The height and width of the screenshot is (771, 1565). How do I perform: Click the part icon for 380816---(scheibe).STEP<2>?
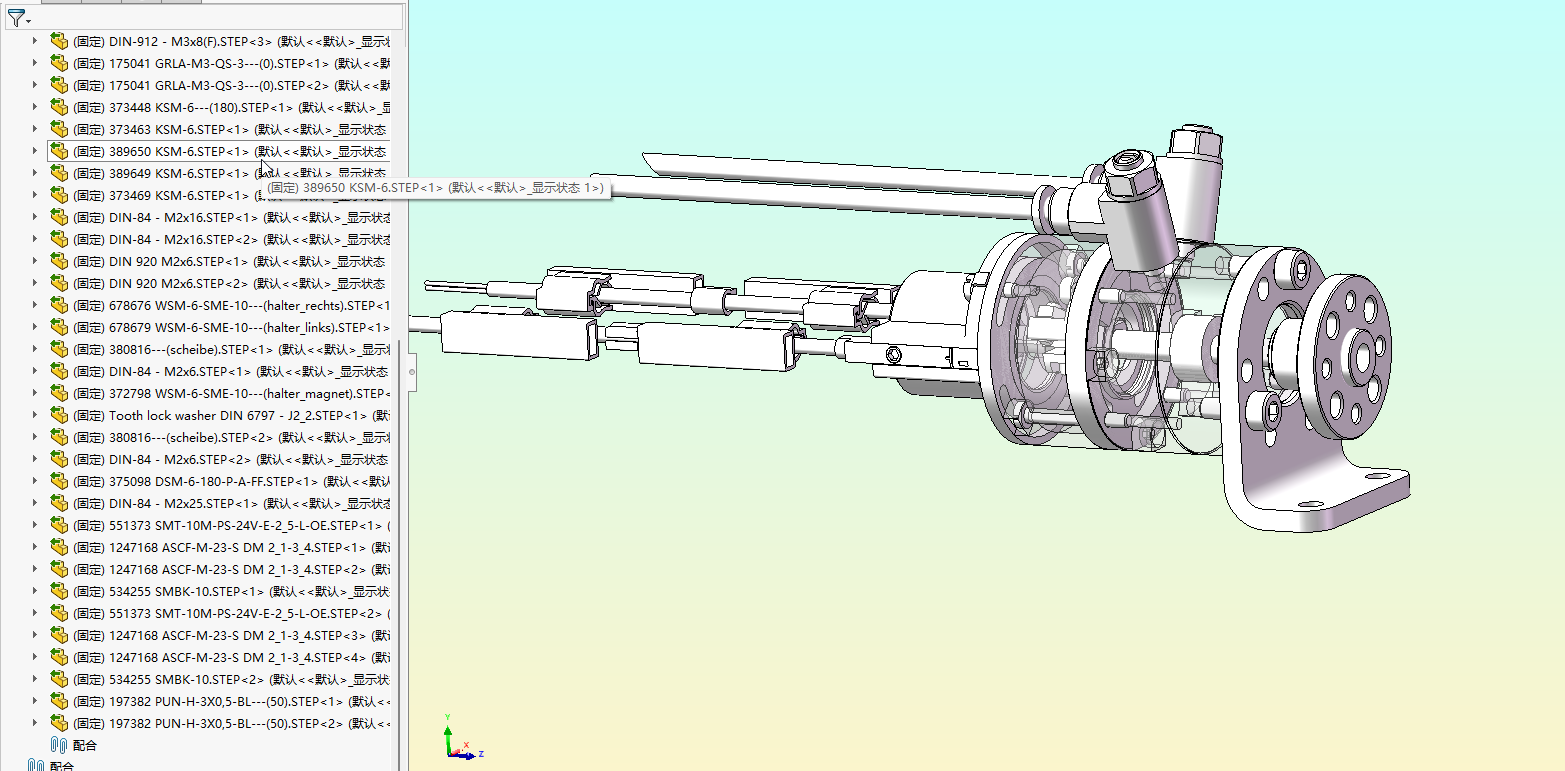coord(59,437)
